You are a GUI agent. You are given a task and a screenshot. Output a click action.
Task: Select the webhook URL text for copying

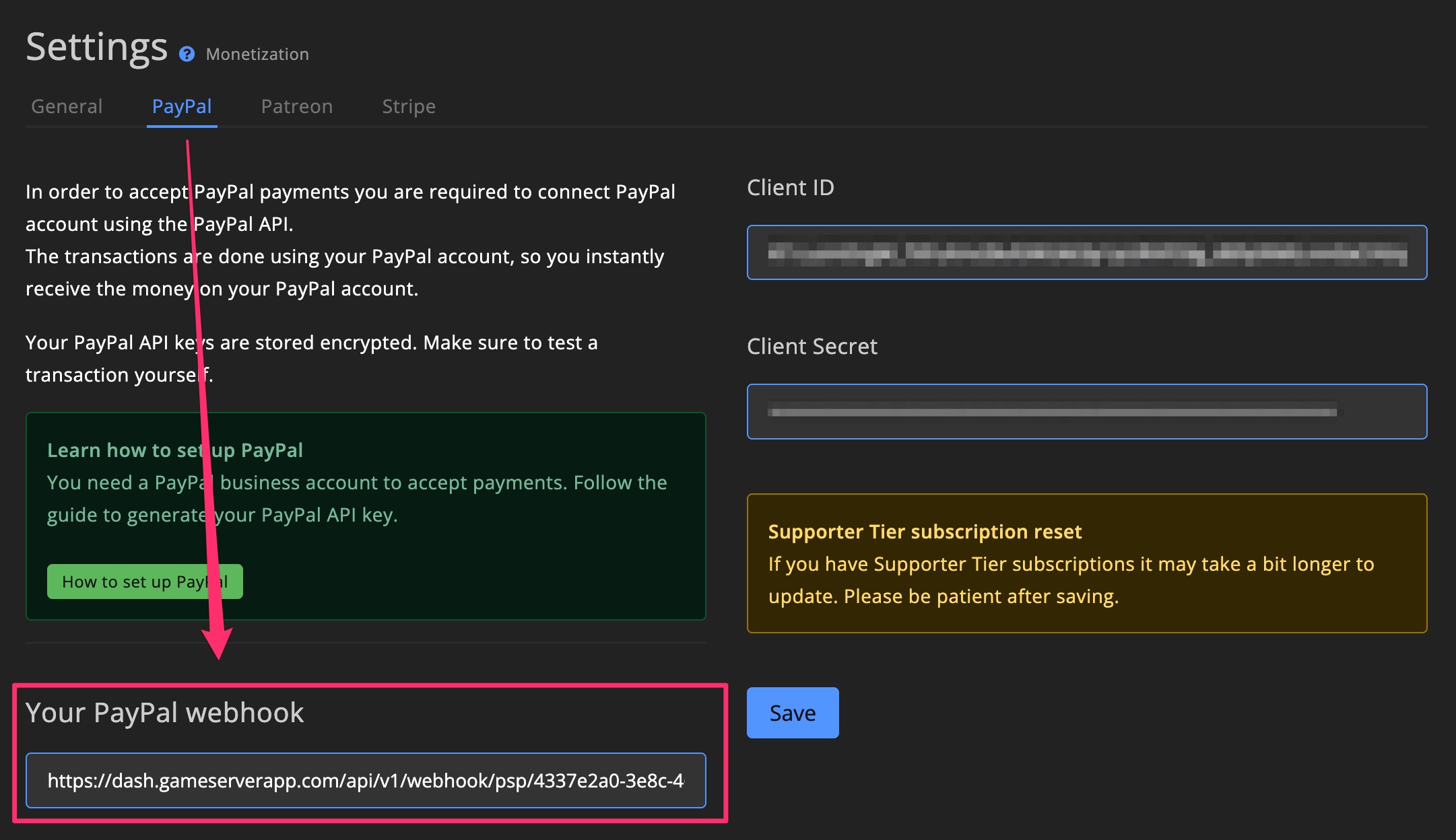click(x=366, y=781)
